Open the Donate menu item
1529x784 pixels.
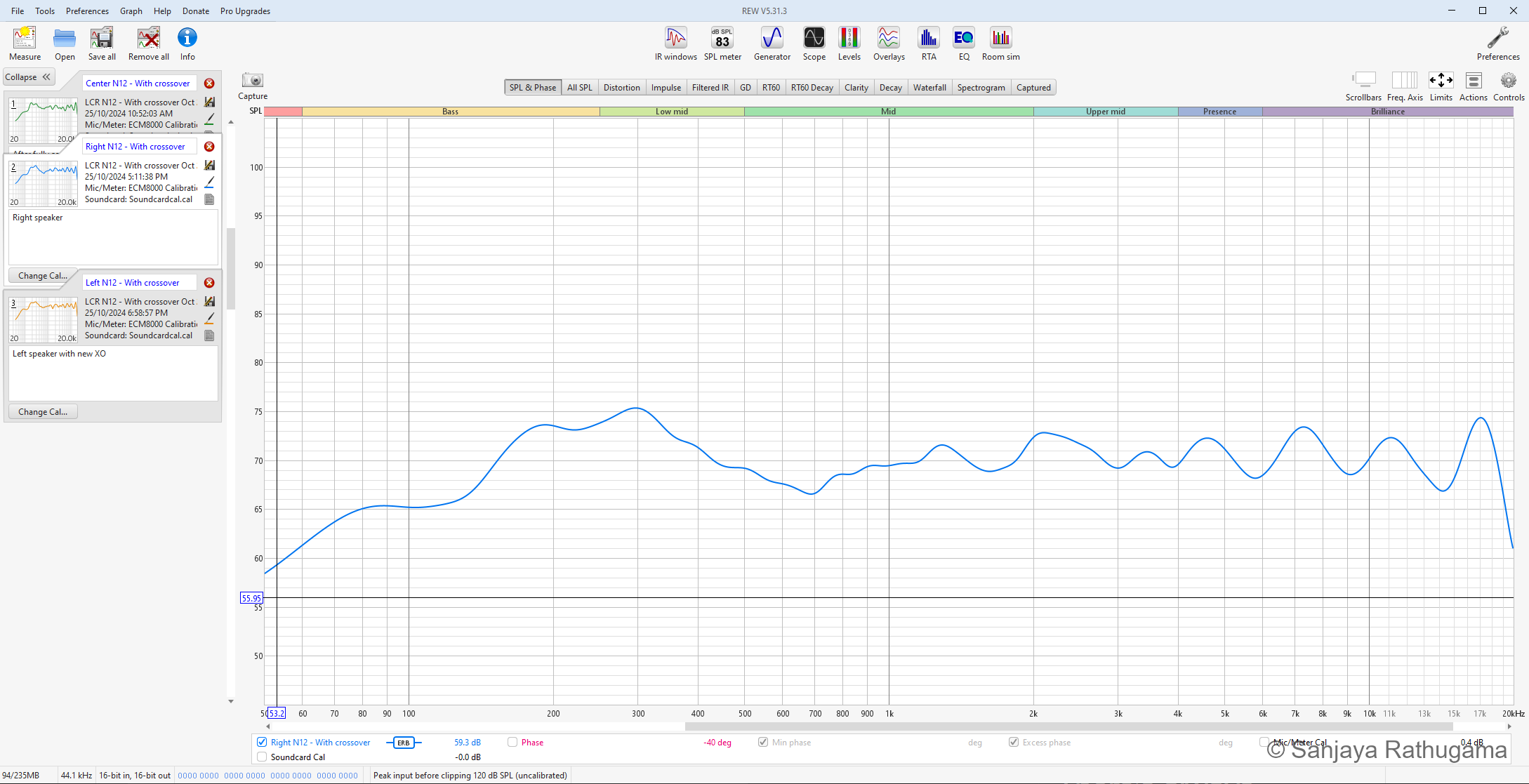click(x=196, y=11)
